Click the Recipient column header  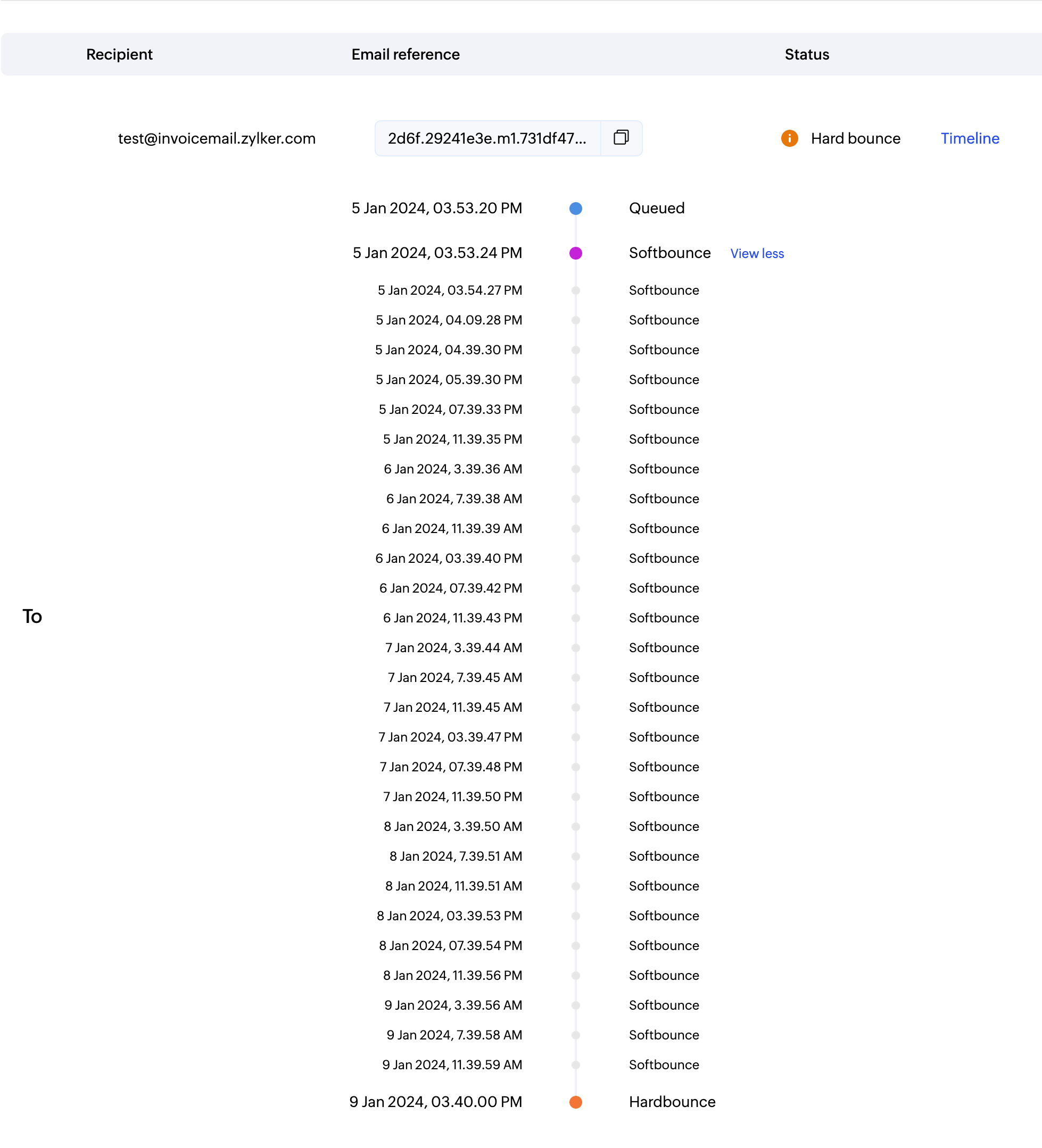tap(119, 55)
